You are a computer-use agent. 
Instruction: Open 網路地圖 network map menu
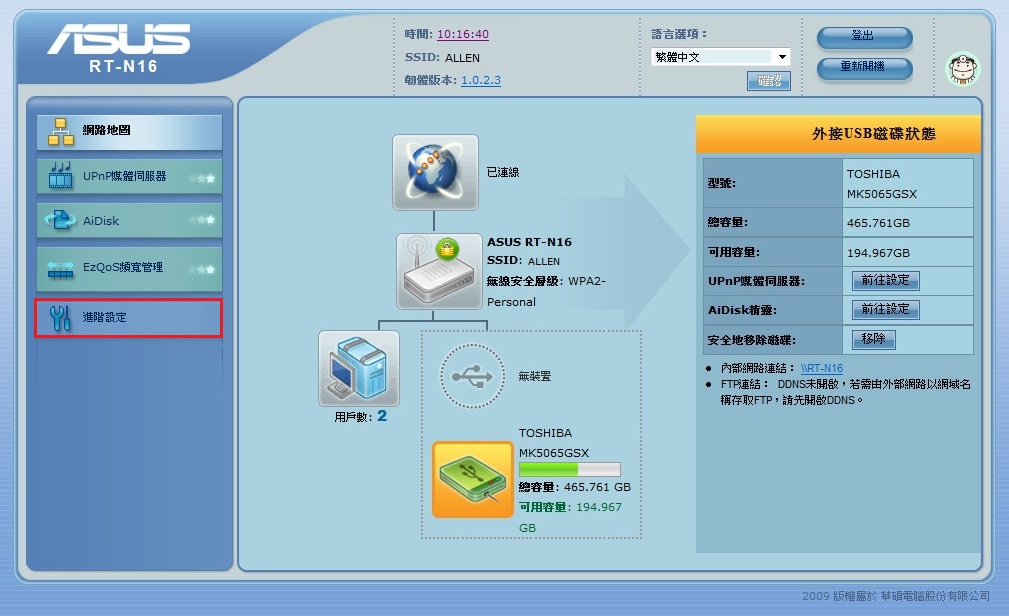tap(129, 132)
